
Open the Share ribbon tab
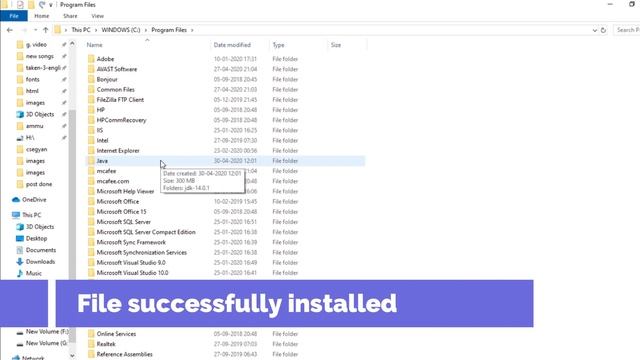click(x=70, y=16)
